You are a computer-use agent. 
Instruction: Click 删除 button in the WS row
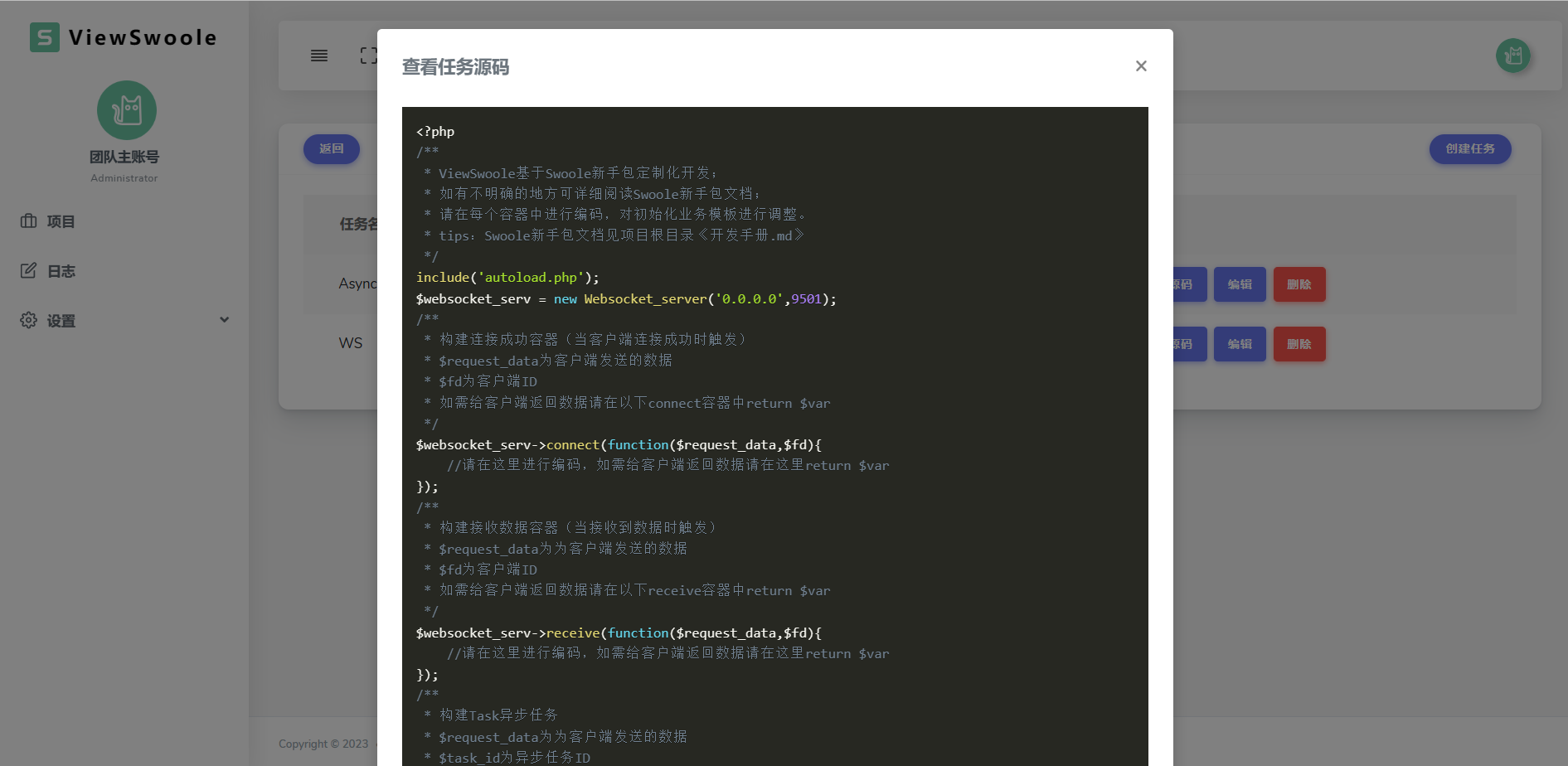pos(1299,344)
